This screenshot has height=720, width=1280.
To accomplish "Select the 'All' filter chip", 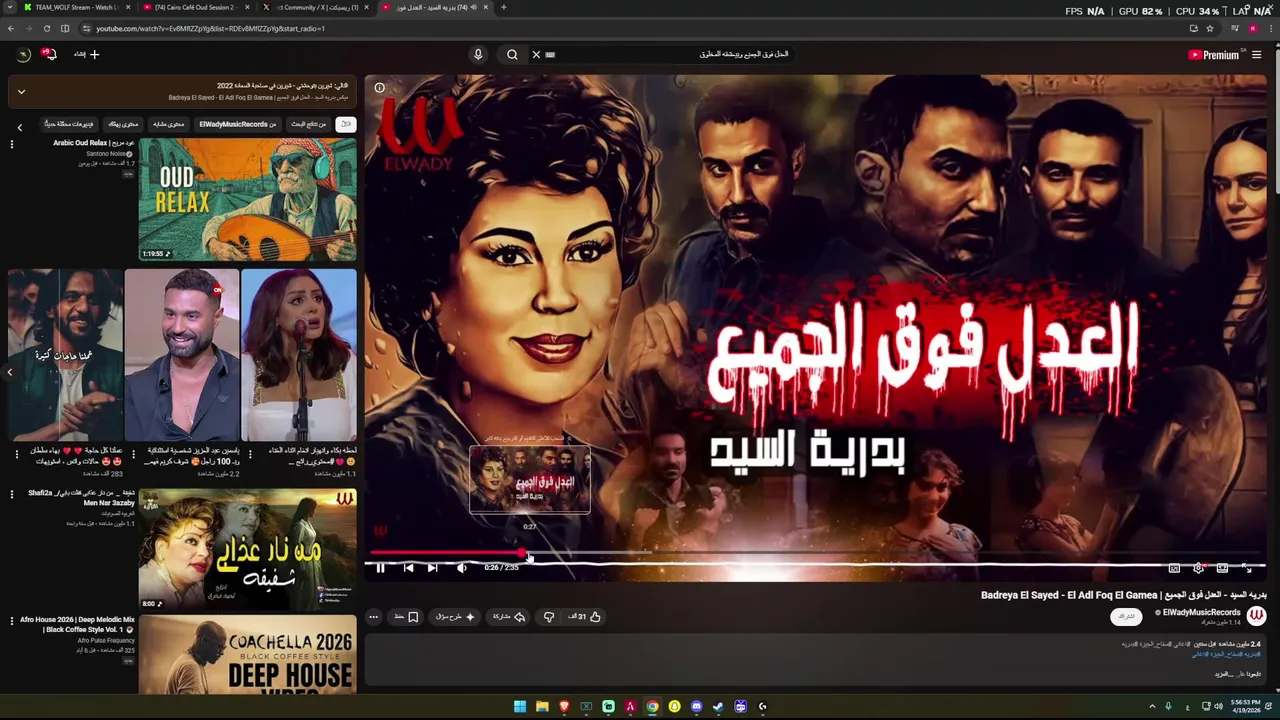I will point(345,124).
